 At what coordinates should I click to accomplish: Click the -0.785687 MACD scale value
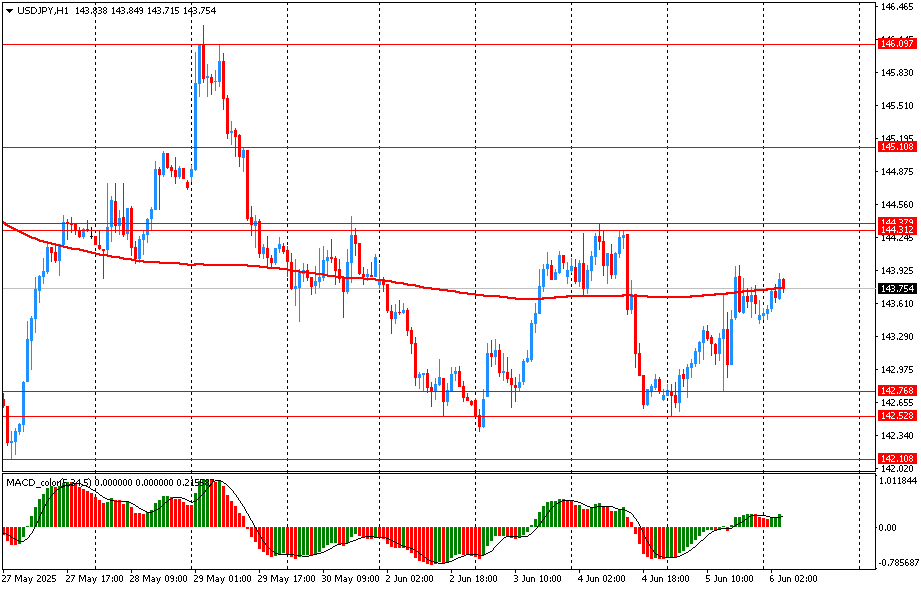click(900, 562)
